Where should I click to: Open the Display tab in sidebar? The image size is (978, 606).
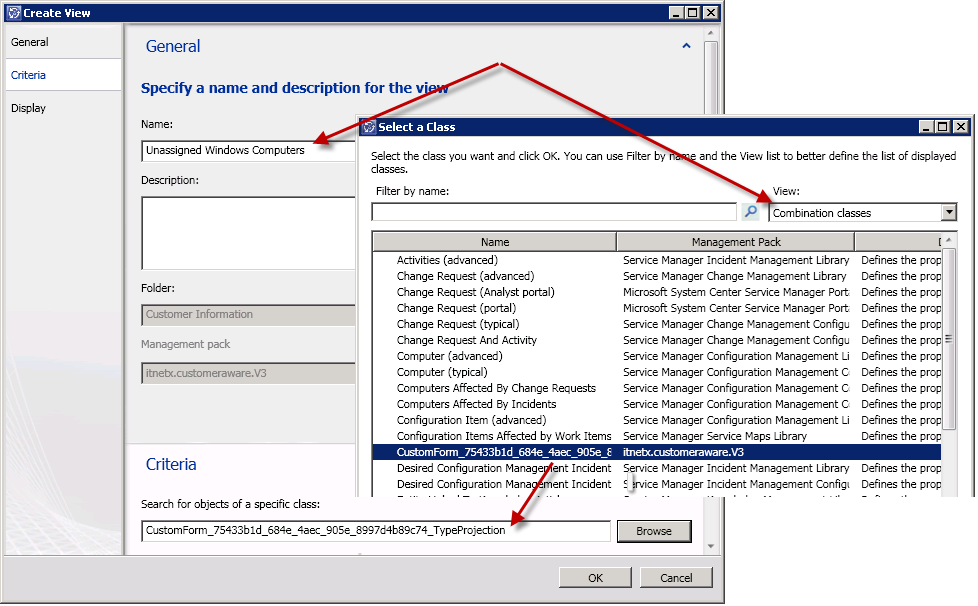(29, 108)
